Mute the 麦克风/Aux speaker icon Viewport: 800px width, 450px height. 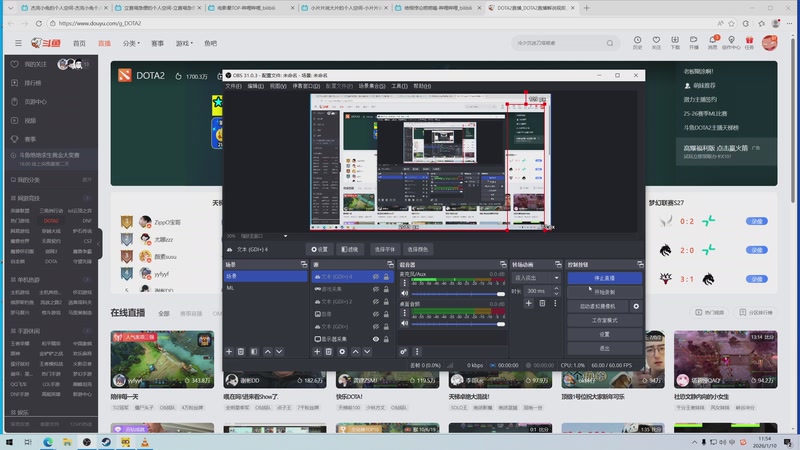(405, 293)
